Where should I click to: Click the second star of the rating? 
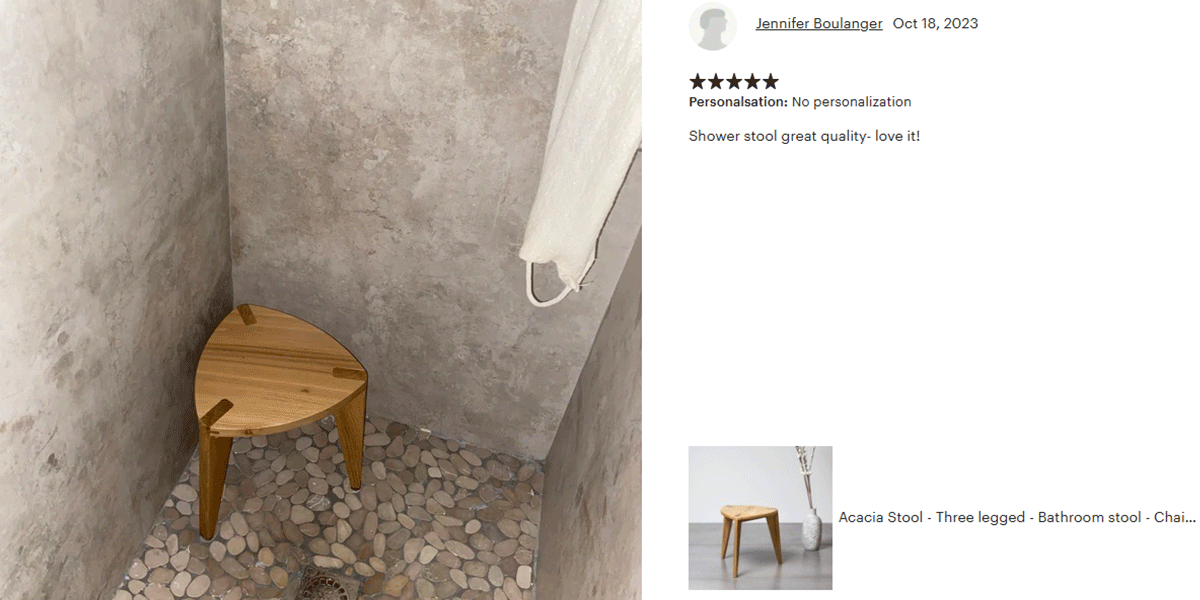coord(715,81)
